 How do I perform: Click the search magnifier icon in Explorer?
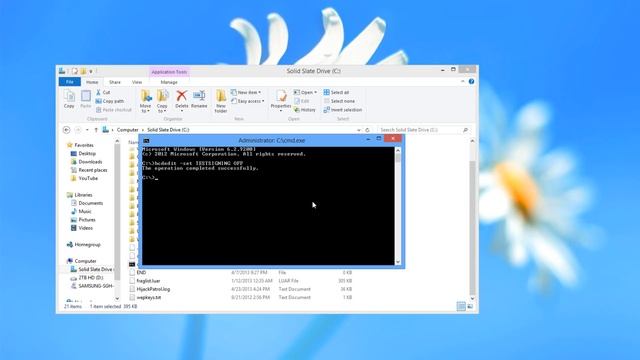click(465, 130)
